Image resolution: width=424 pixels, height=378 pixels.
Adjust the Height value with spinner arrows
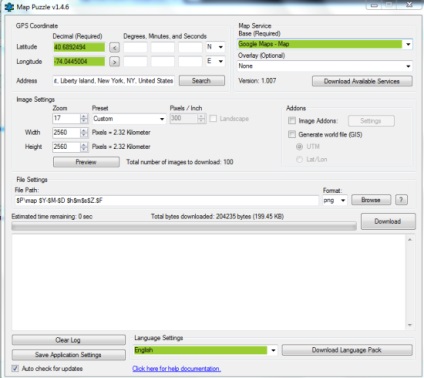tap(84, 147)
